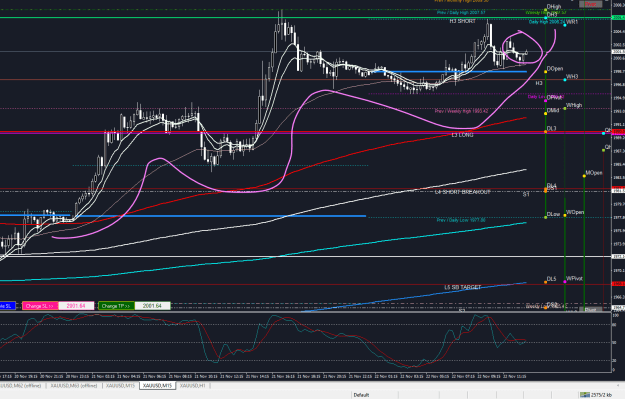Viewport: 625px width, 399px height.
Task: Click the Prev / Weekly High 1993.42 label
Action: point(461,111)
